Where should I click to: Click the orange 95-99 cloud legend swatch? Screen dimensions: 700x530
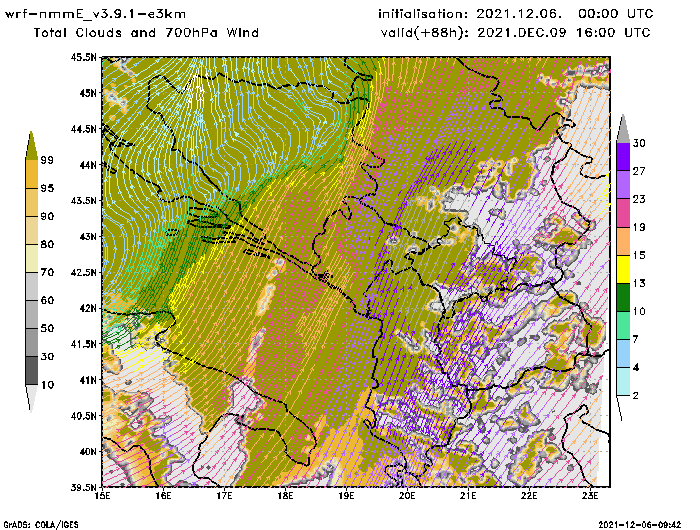tap(31, 174)
